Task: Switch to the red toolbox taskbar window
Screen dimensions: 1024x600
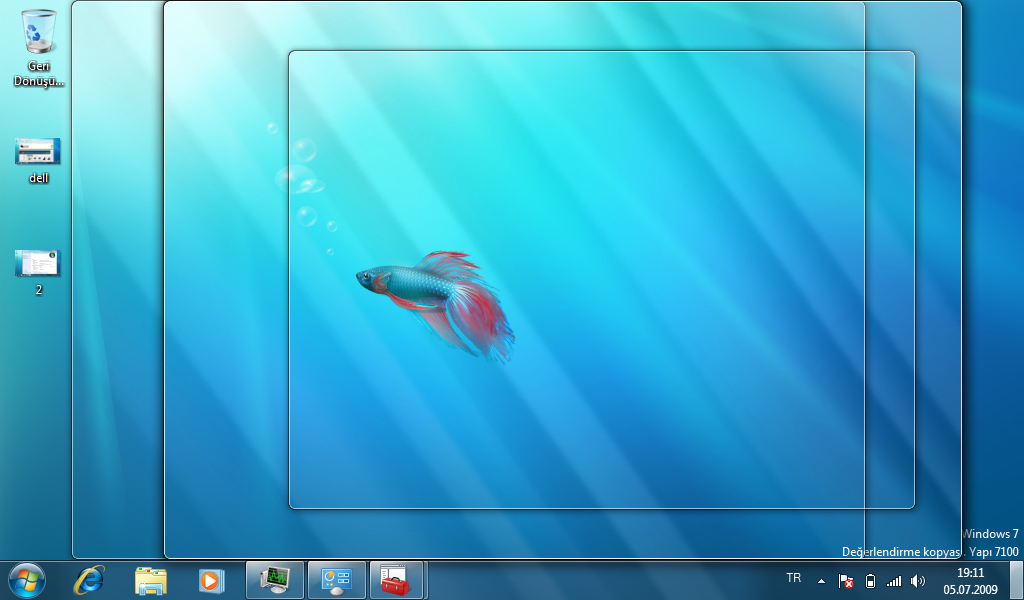Action: point(397,580)
